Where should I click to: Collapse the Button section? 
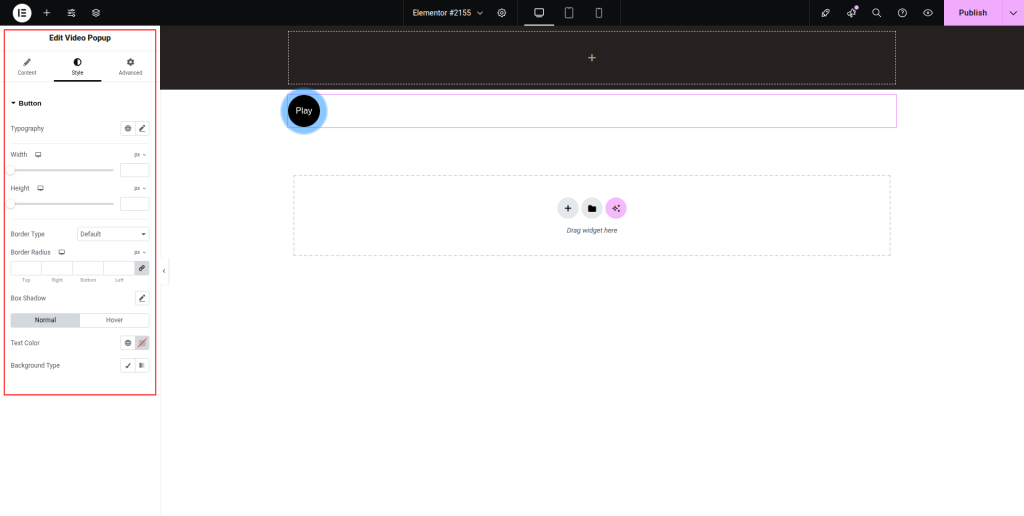(26, 103)
